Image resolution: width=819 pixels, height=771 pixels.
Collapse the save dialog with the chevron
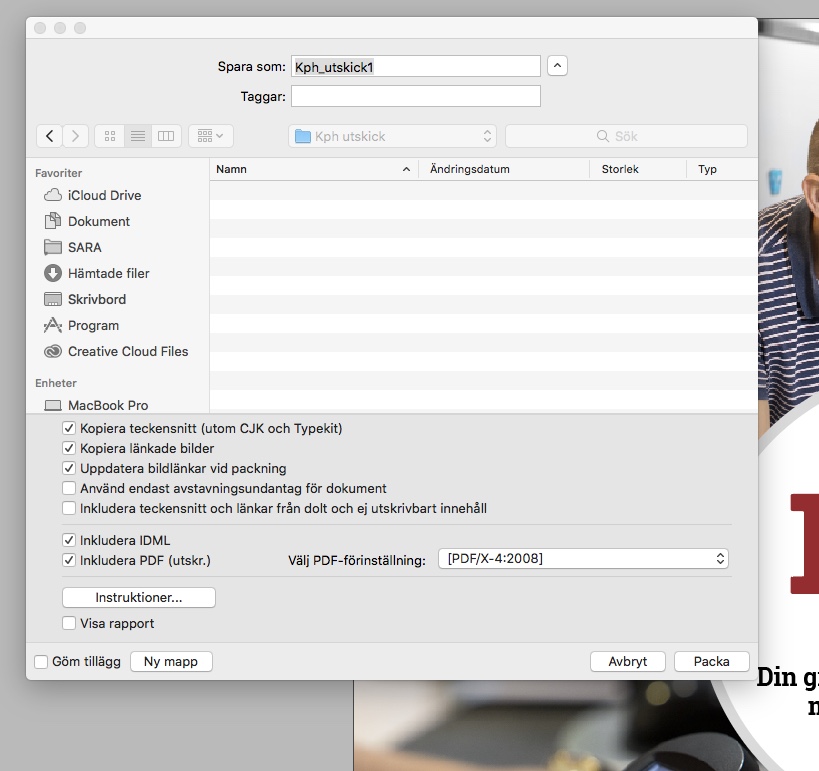[x=557, y=66]
